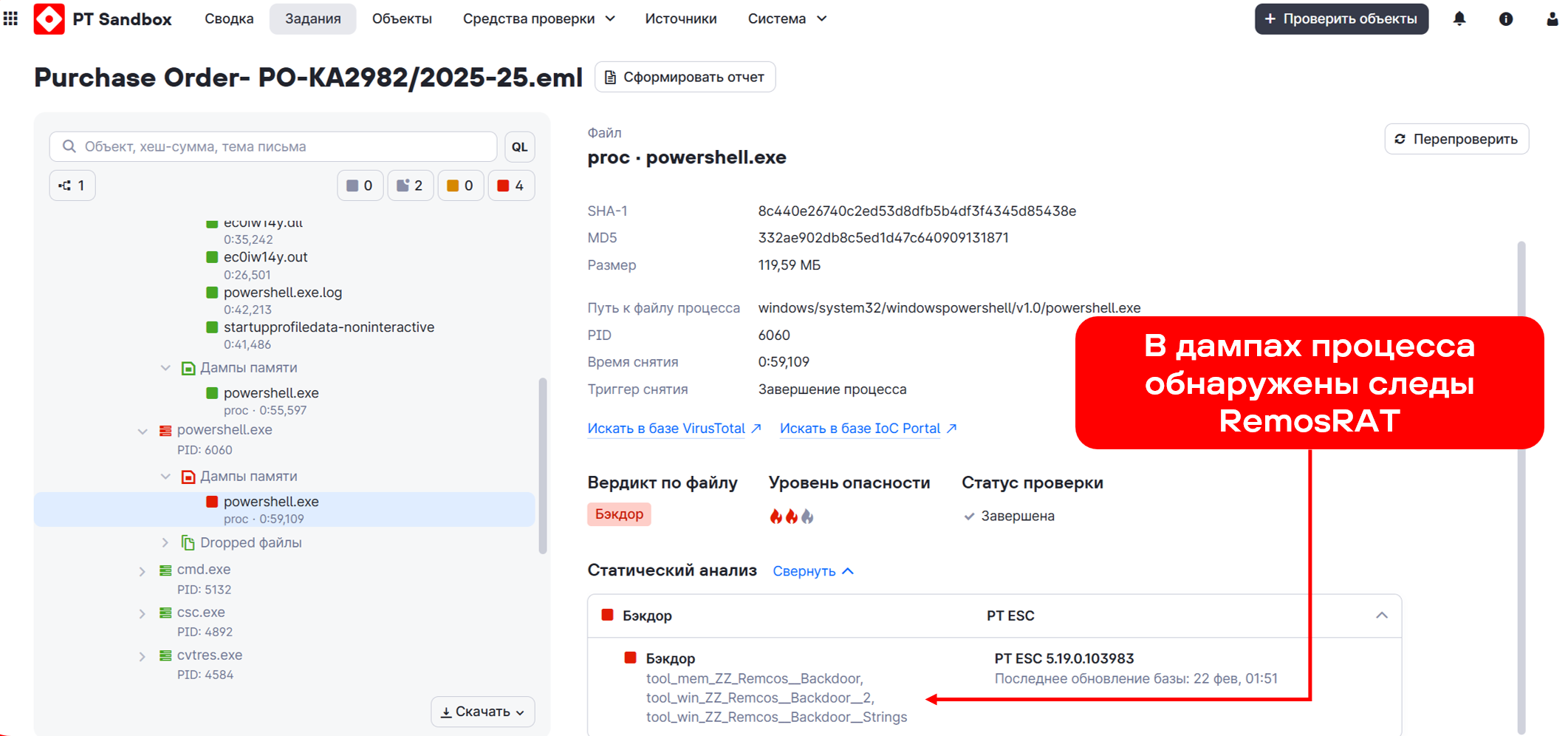Screen dimensions: 1568x736
Task: Open the Скачать download dropdown
Action: click(x=482, y=712)
